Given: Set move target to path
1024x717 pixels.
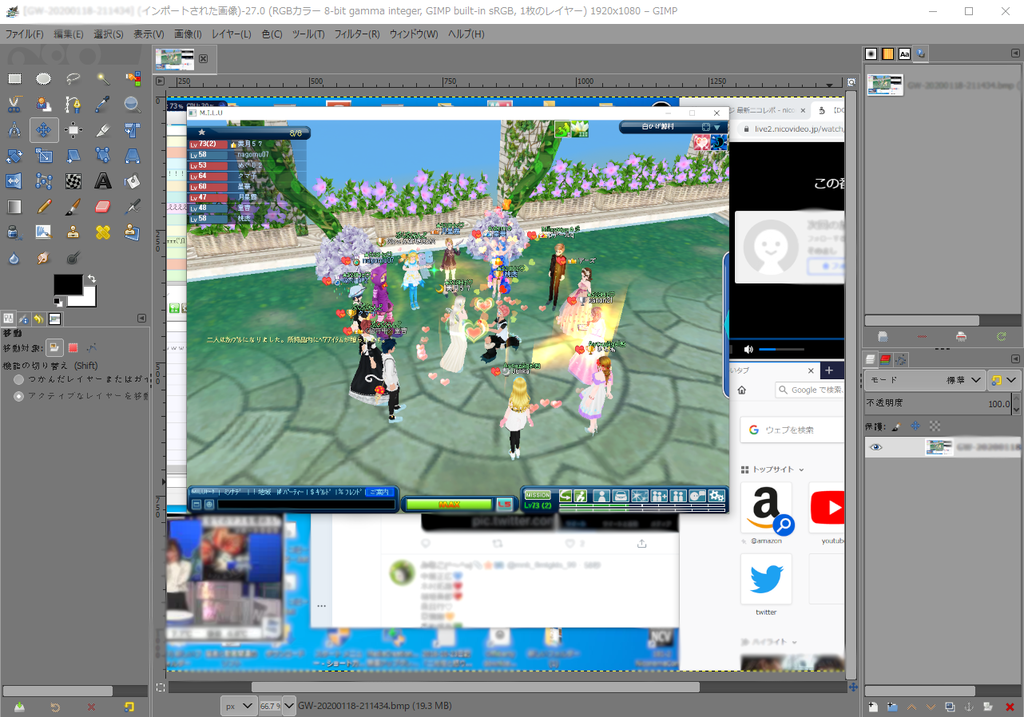Looking at the screenshot, I should [x=91, y=347].
